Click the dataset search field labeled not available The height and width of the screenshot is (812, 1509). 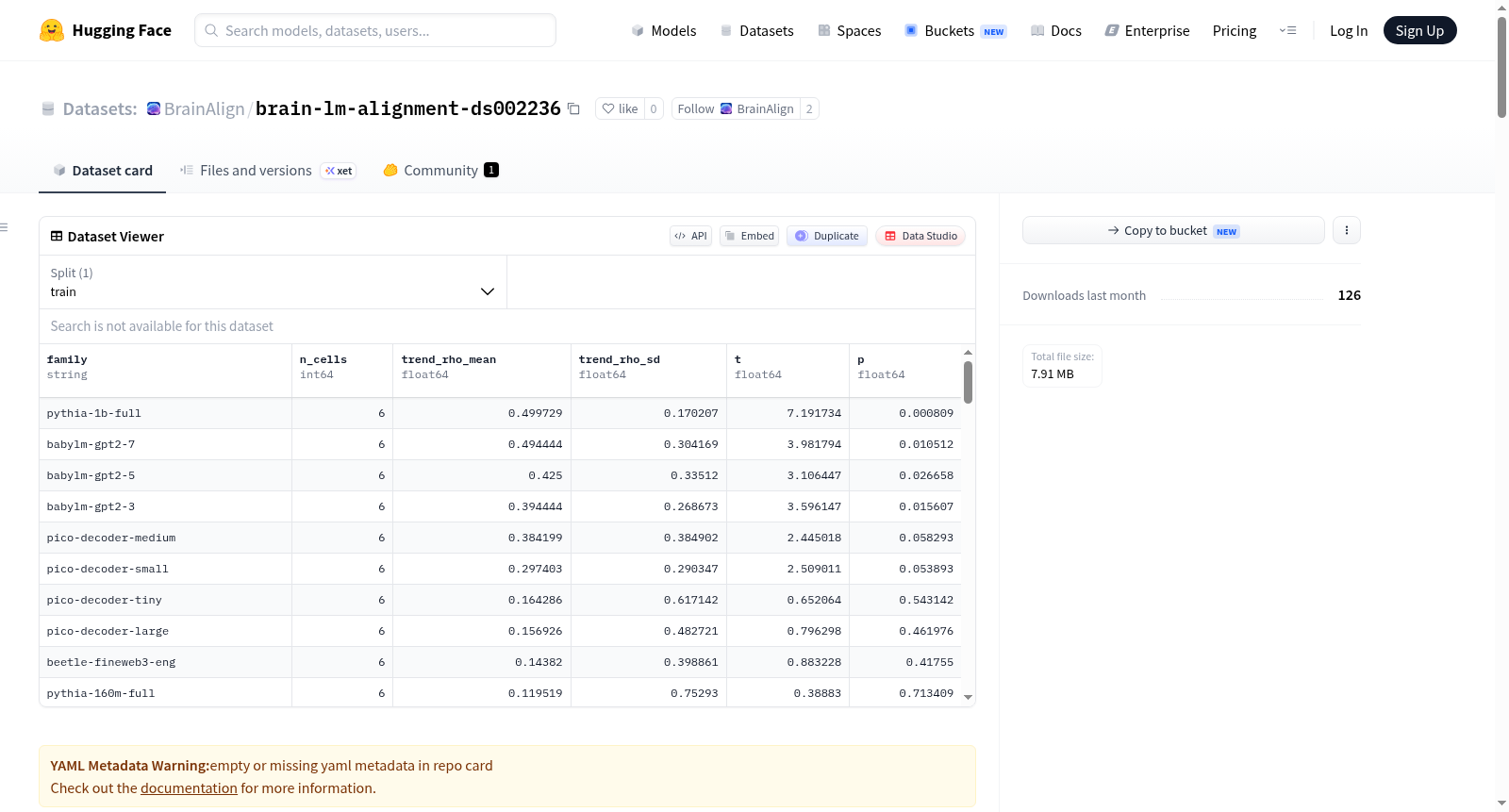coord(507,326)
